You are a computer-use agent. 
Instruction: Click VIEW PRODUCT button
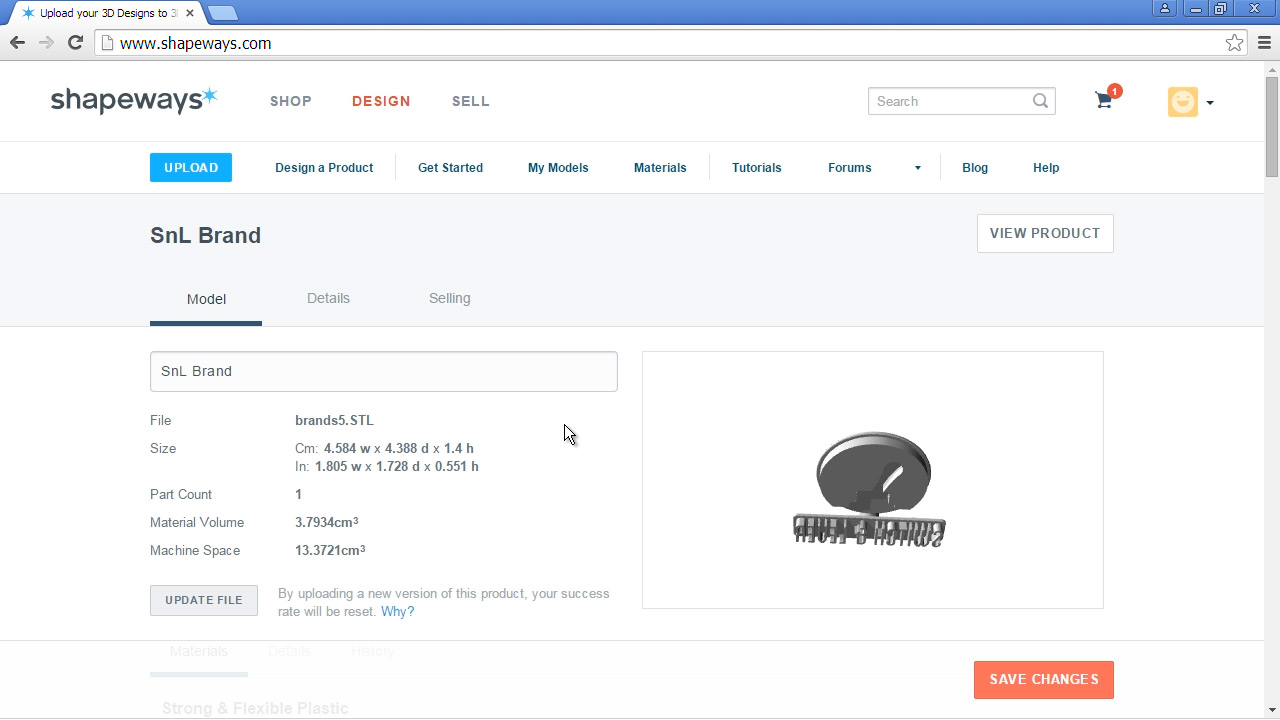pos(1045,233)
